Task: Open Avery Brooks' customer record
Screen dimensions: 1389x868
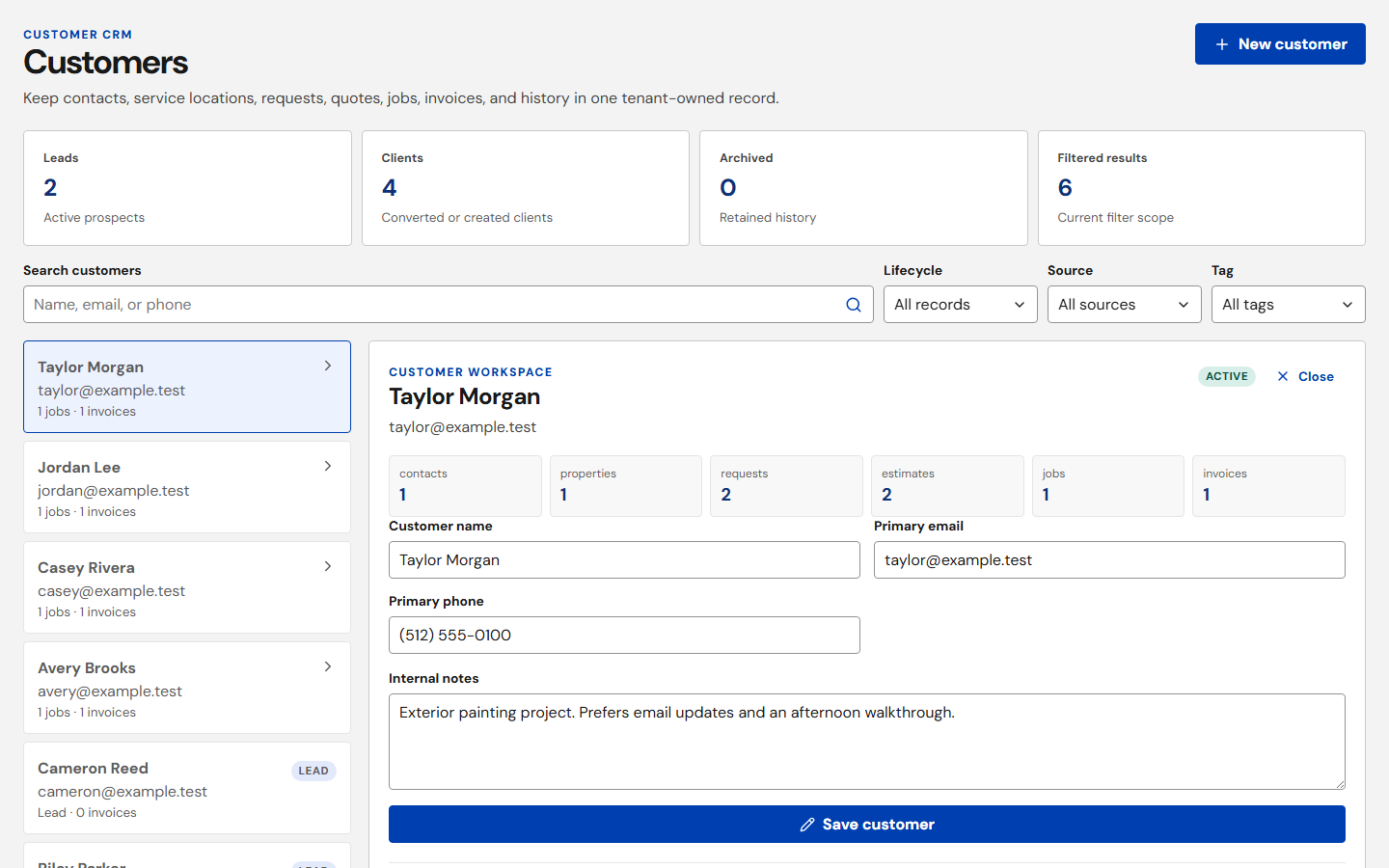Action: tap(187, 688)
